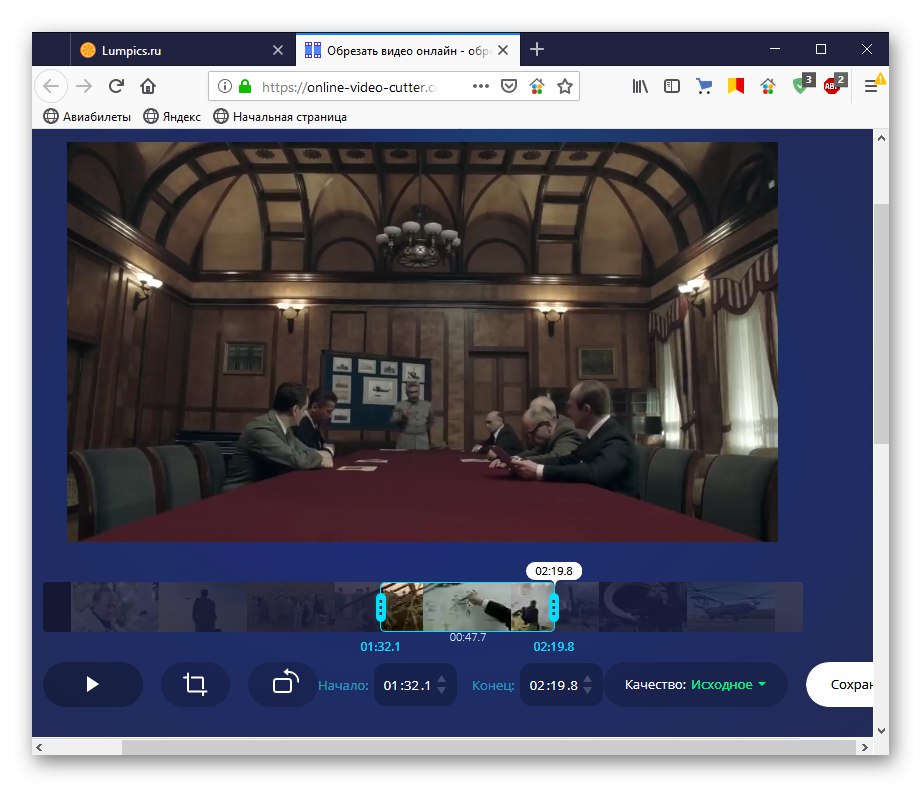The image size is (921, 792).
Task: Click the right trim handle on timeline
Action: 553,608
